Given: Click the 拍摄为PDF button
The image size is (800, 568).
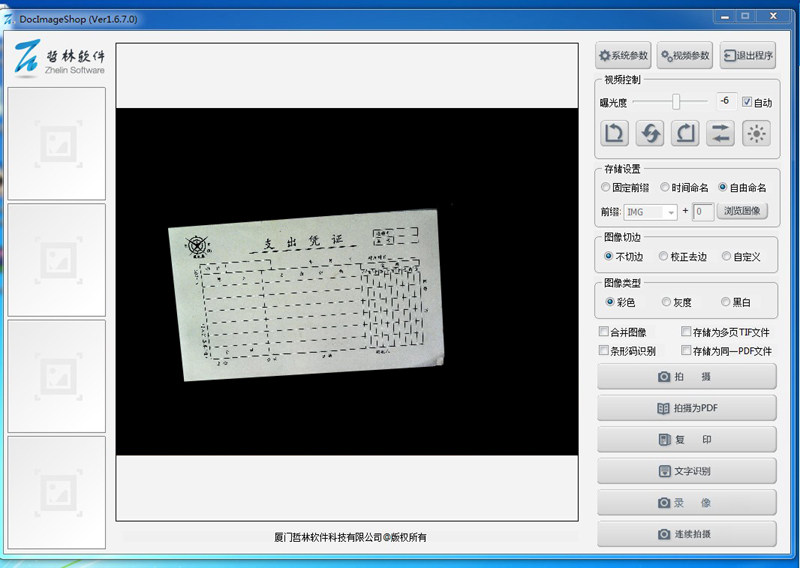Looking at the screenshot, I should coord(687,408).
